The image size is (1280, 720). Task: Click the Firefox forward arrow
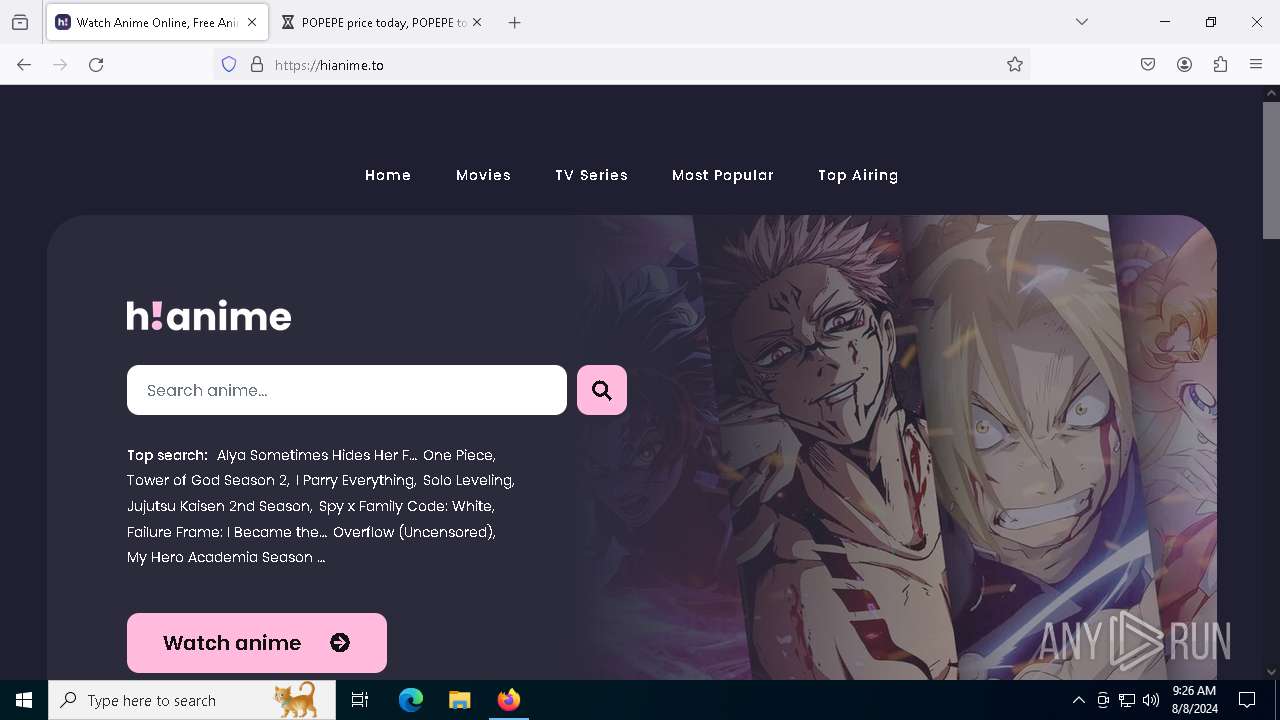coord(60,65)
